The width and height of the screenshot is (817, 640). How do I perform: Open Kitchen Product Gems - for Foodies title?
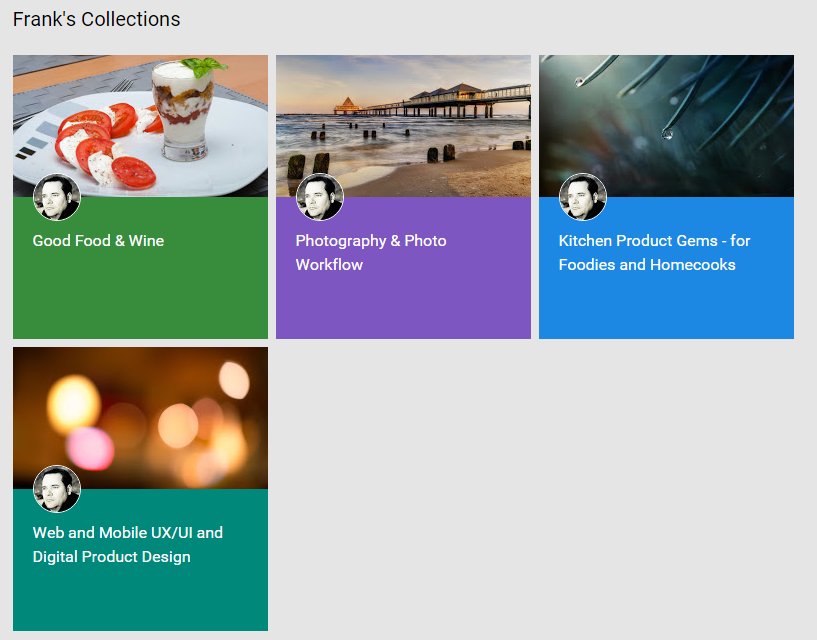click(654, 253)
